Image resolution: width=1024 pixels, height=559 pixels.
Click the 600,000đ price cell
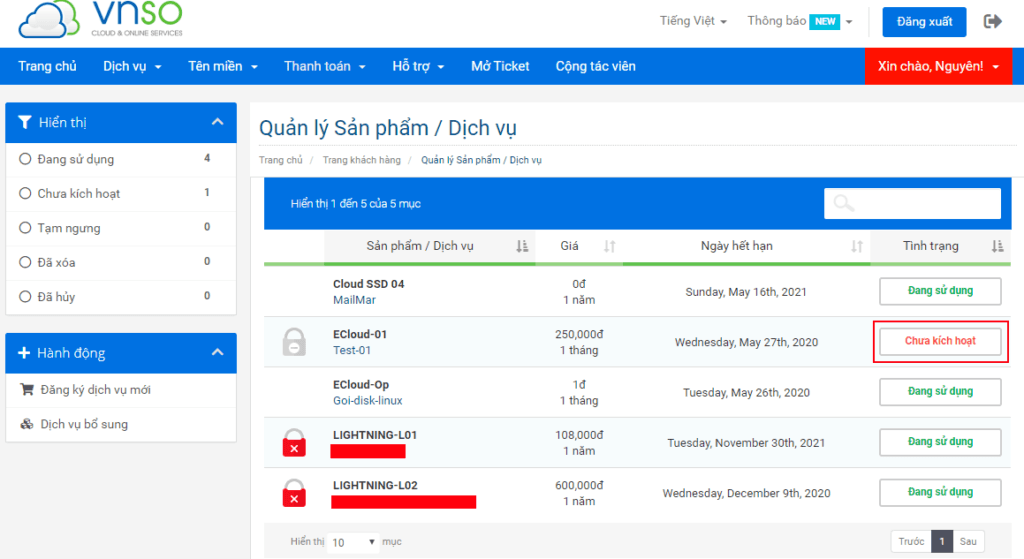click(x=579, y=485)
